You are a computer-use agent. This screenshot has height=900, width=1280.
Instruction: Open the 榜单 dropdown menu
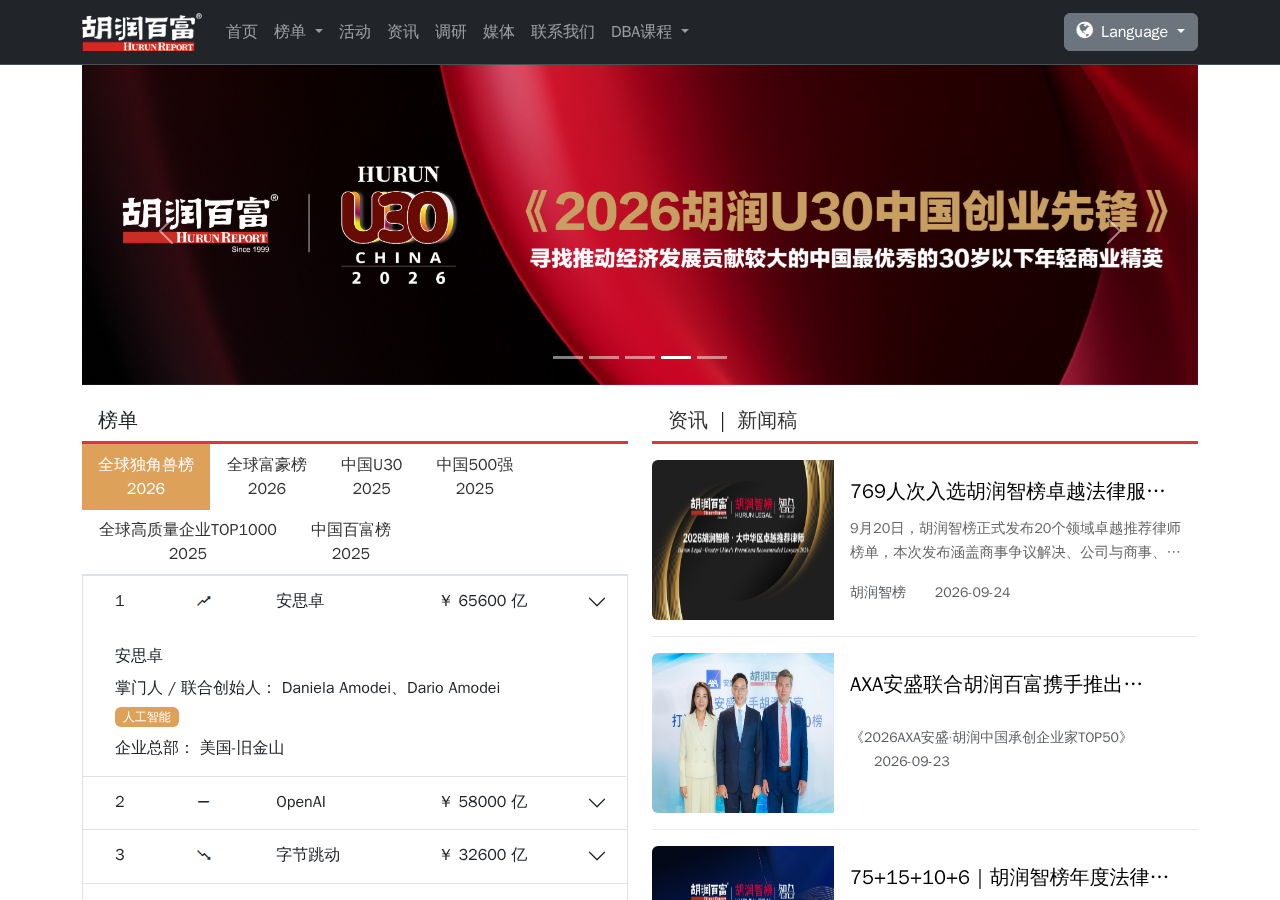298,32
